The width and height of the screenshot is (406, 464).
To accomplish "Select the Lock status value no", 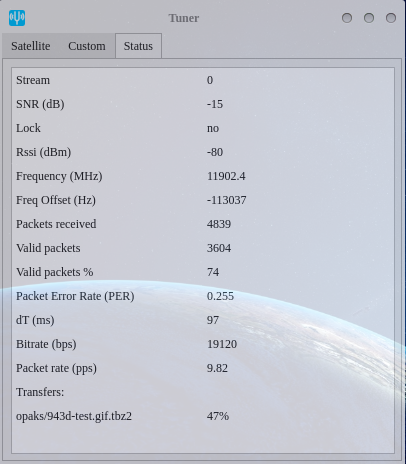I will coord(213,128).
